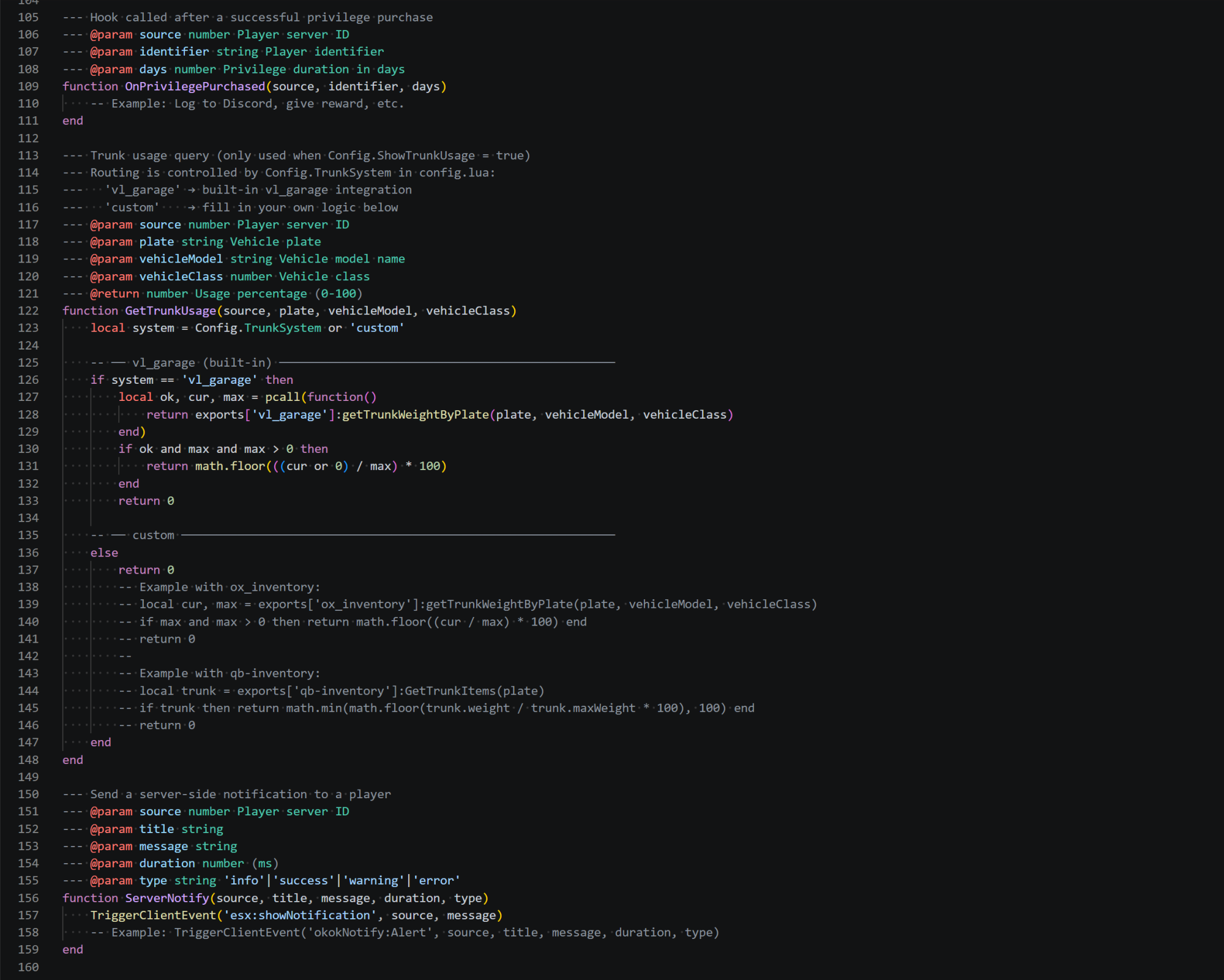Click the ServerNotify function name
This screenshot has width=1224, height=980.
166,898
